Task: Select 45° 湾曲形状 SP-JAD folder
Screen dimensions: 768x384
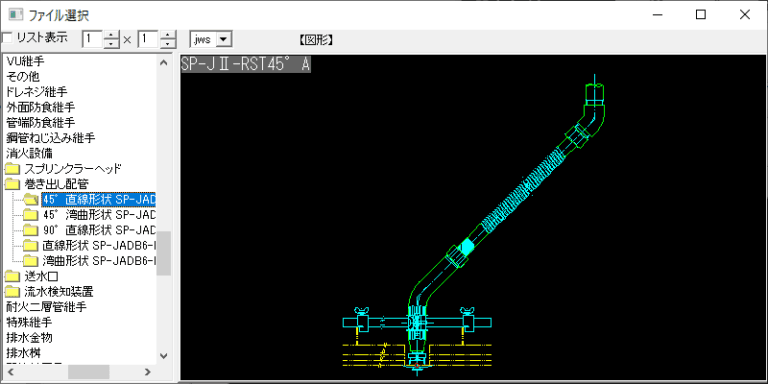Action: 99,215
